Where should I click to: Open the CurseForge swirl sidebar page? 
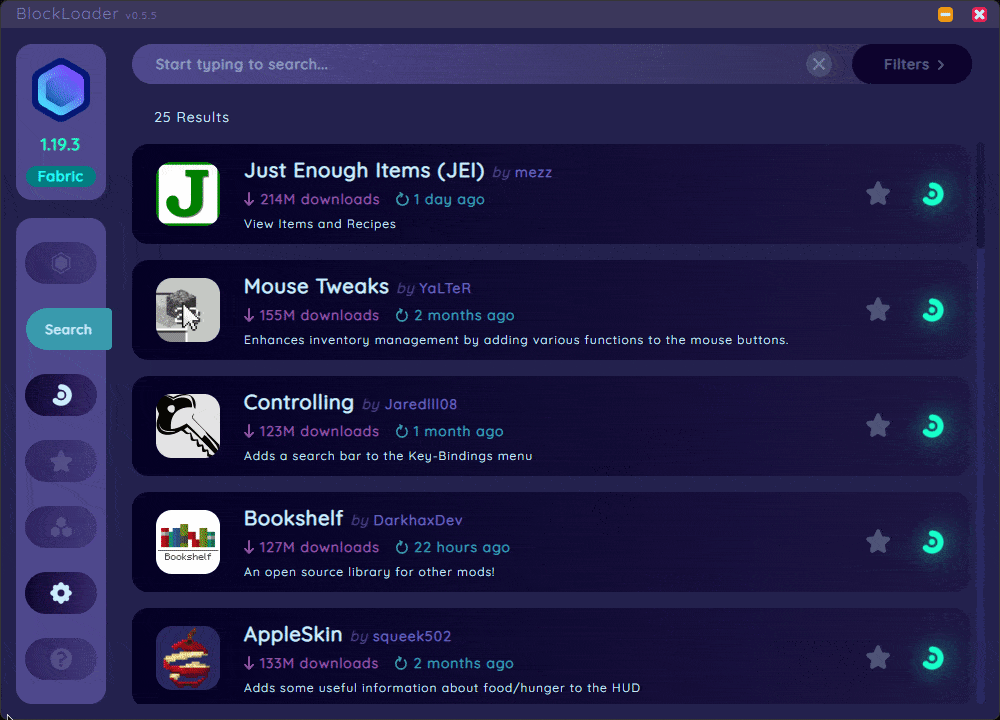pos(61,396)
